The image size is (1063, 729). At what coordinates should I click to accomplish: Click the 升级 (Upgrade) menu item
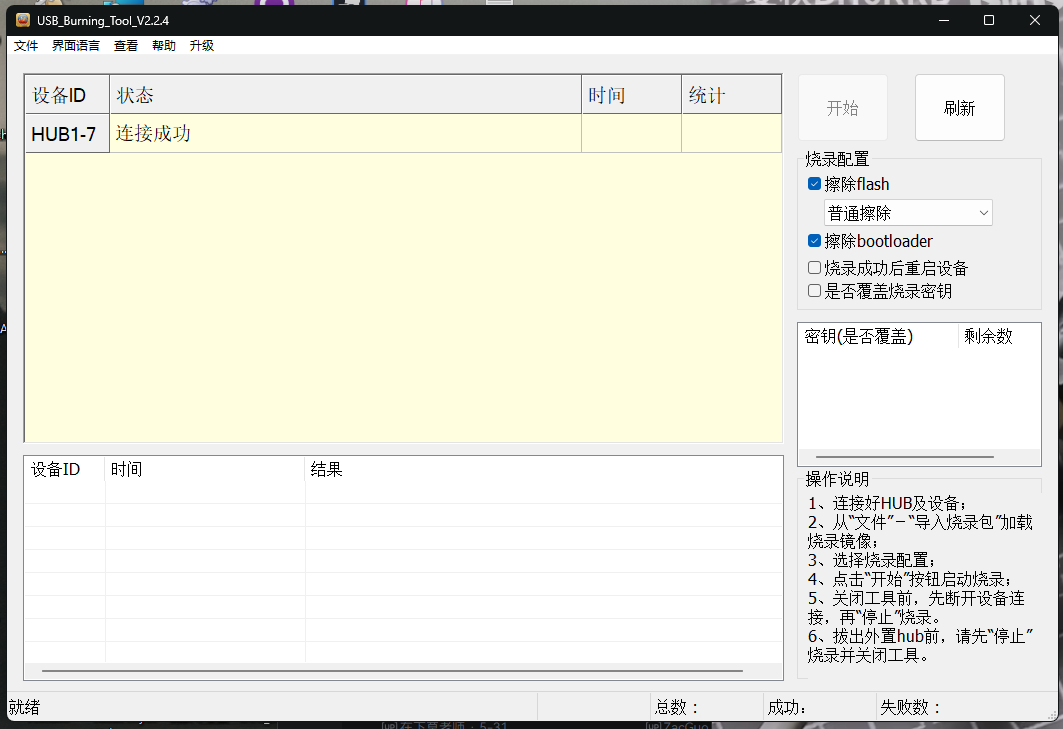201,45
